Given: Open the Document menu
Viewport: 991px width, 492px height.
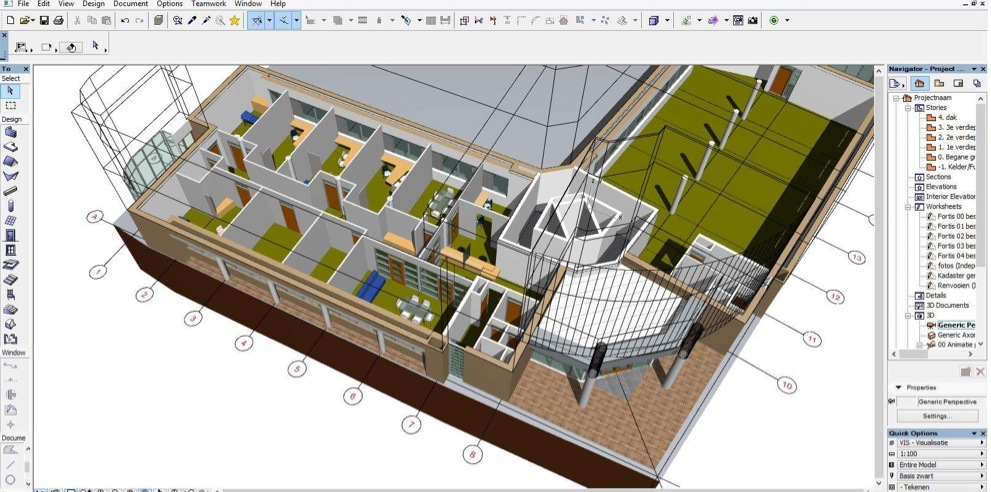Looking at the screenshot, I should (x=130, y=4).
